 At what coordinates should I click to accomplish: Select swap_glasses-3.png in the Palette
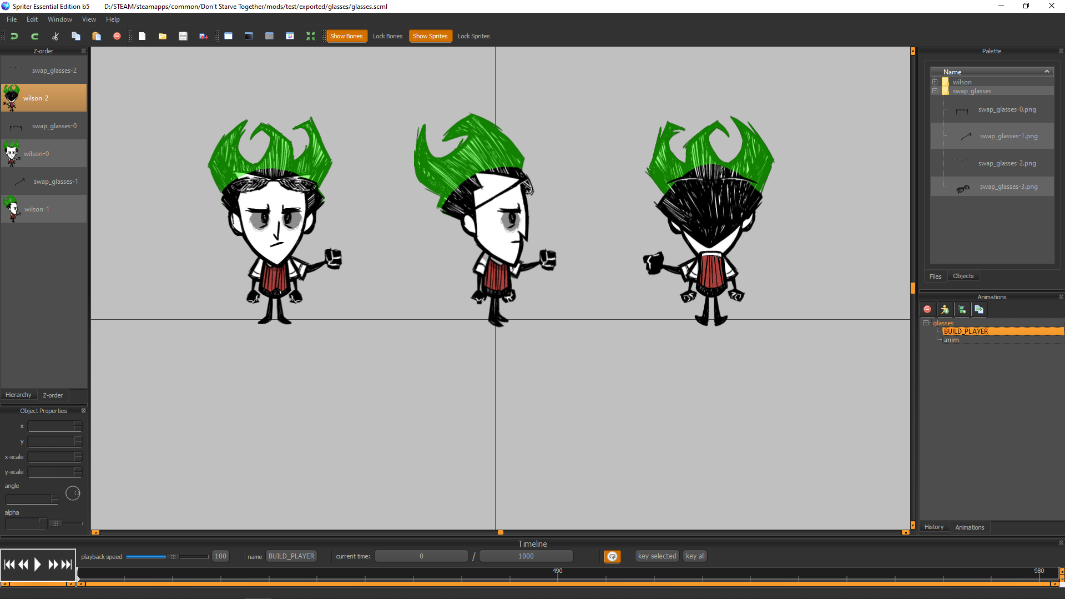pyautogui.click(x=1007, y=187)
